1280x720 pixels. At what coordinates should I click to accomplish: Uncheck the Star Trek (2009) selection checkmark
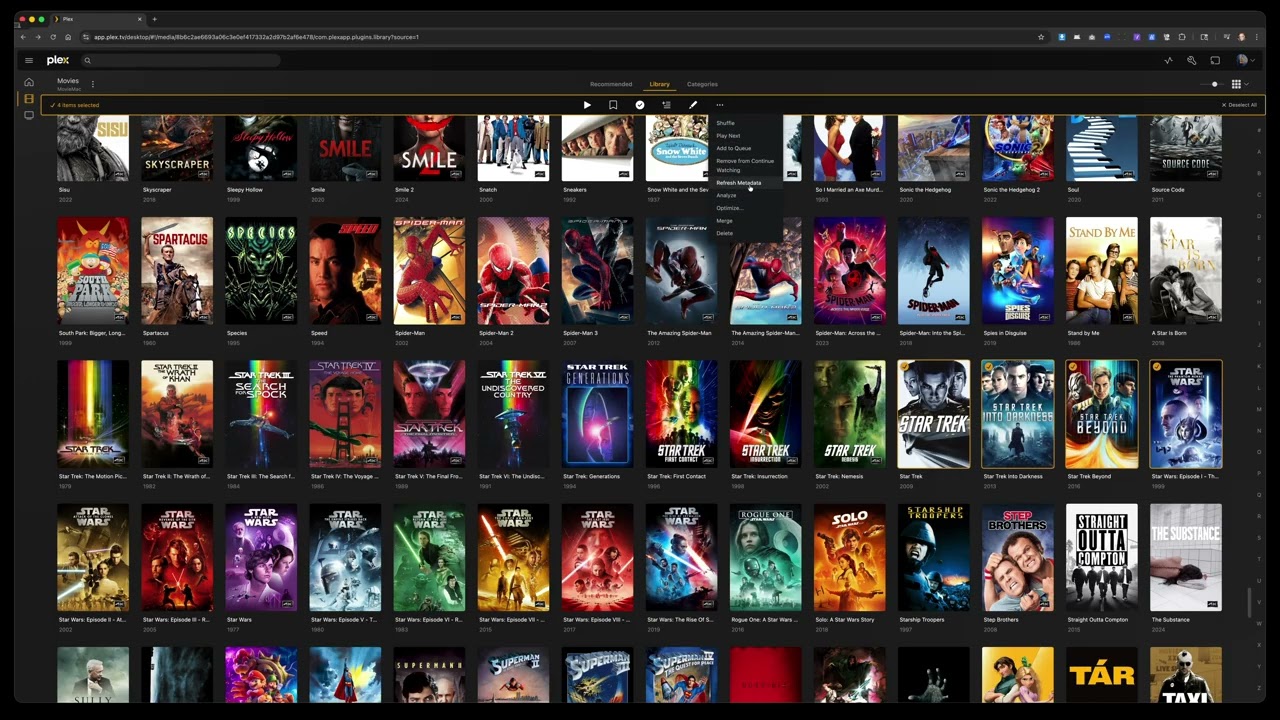click(905, 367)
